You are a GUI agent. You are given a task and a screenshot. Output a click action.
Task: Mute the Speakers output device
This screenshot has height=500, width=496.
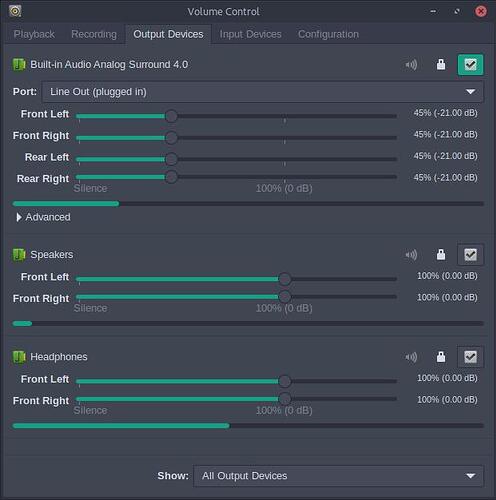[x=411, y=255]
